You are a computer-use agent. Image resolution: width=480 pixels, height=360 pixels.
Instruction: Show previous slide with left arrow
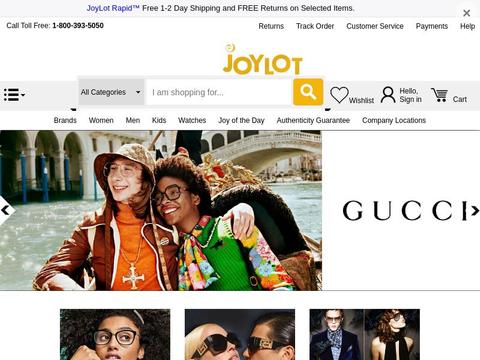(x=6, y=210)
